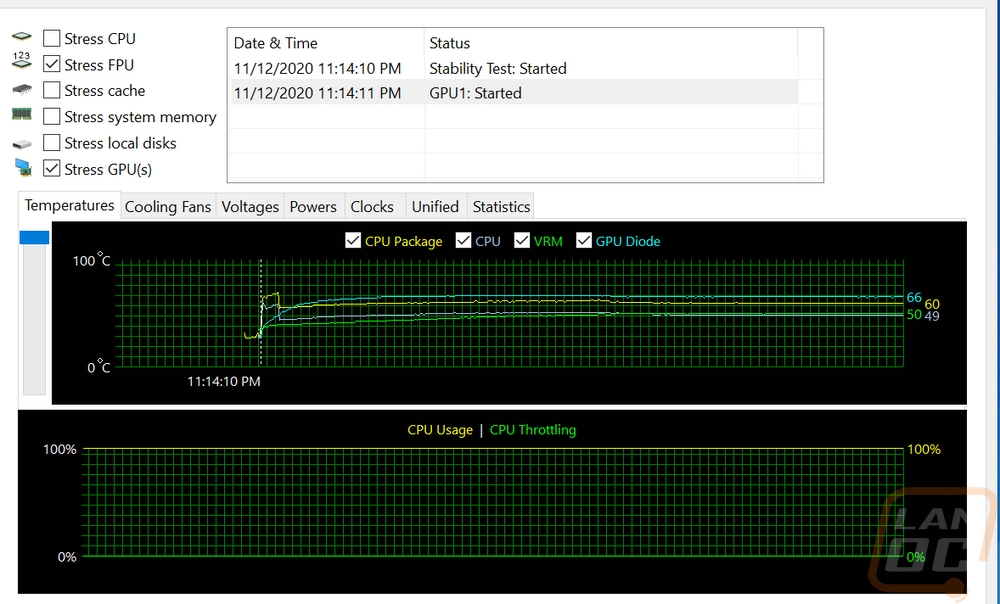The width and height of the screenshot is (1000, 604).
Task: Click the Stress FPU 123 chip icon
Action: pos(22,61)
